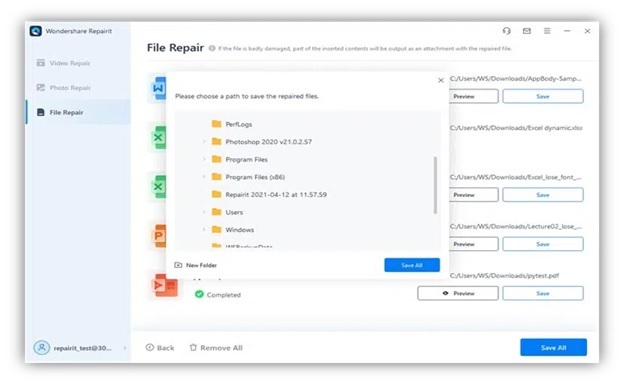The width and height of the screenshot is (624, 384).
Task: Preview the Excel_lose_font file
Action: pyautogui.click(x=473, y=195)
